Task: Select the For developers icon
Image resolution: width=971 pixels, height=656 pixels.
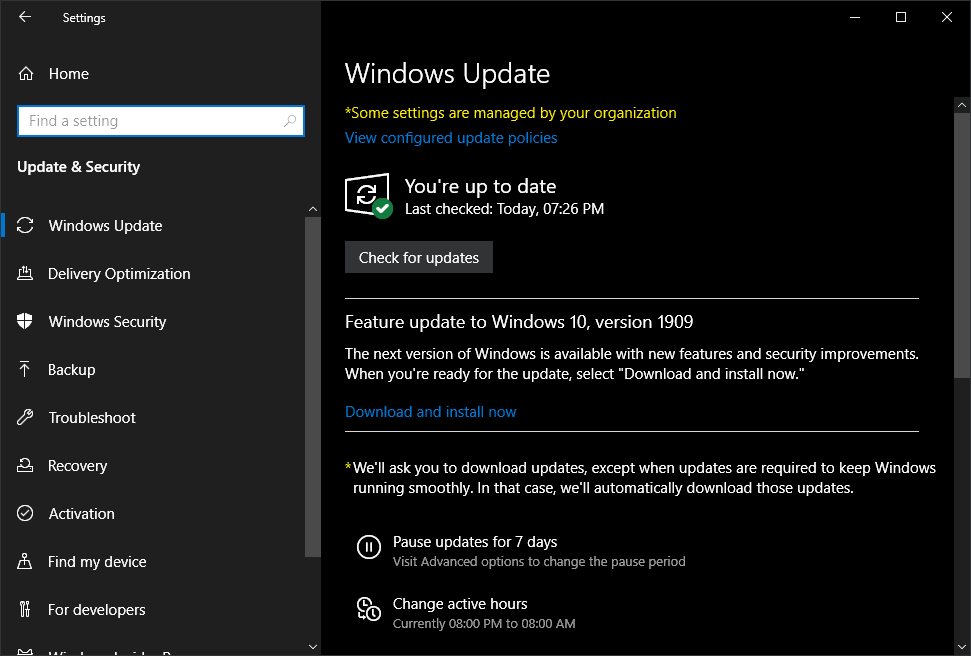Action: click(x=27, y=609)
